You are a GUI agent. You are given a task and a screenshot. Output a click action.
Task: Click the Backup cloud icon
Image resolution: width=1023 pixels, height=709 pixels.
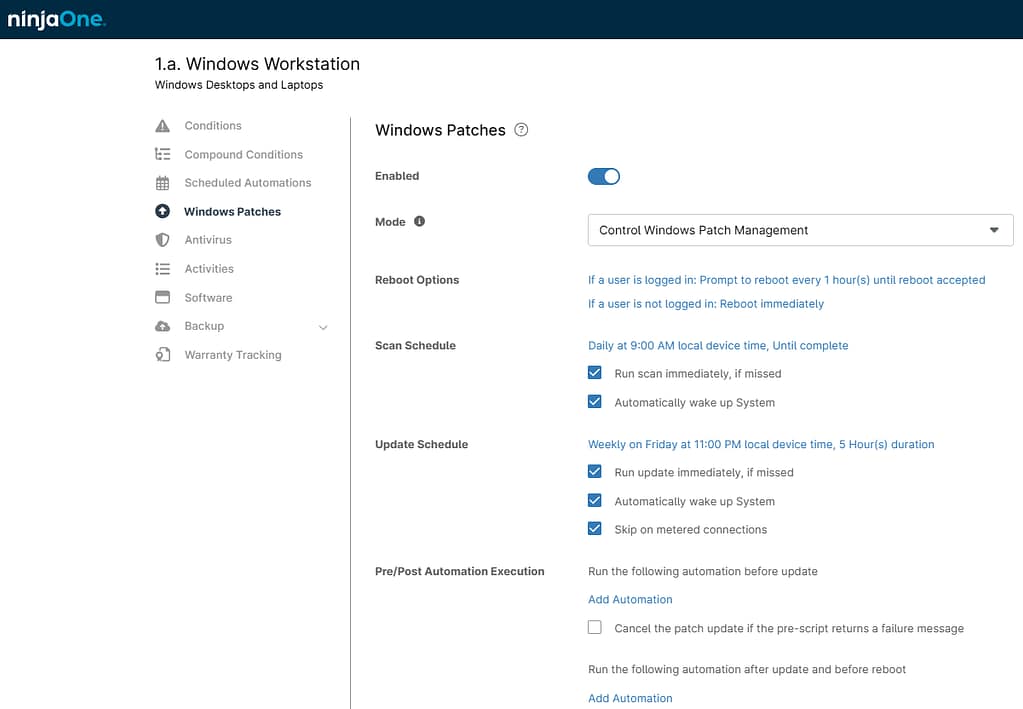tap(165, 326)
